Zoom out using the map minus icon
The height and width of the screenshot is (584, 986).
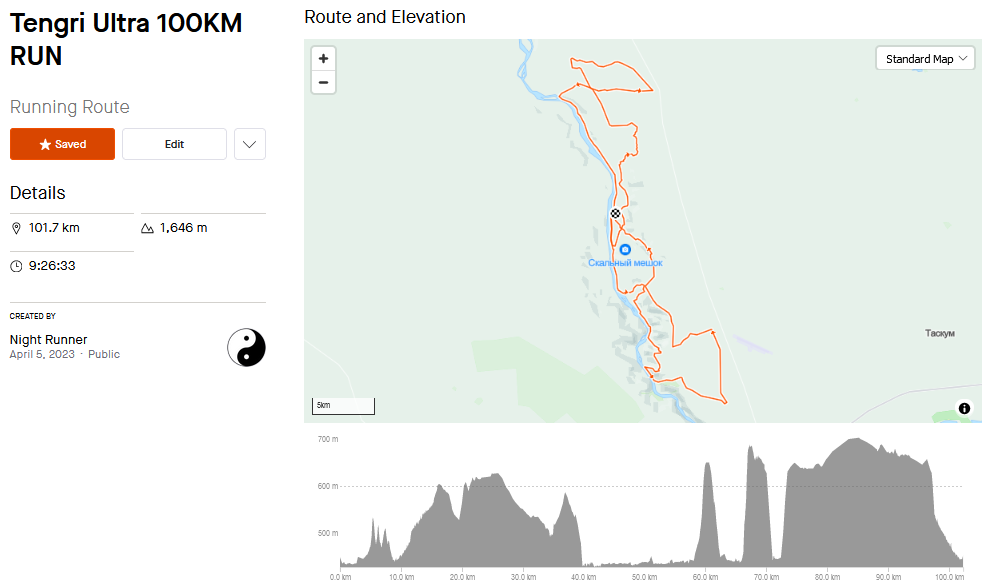(323, 82)
